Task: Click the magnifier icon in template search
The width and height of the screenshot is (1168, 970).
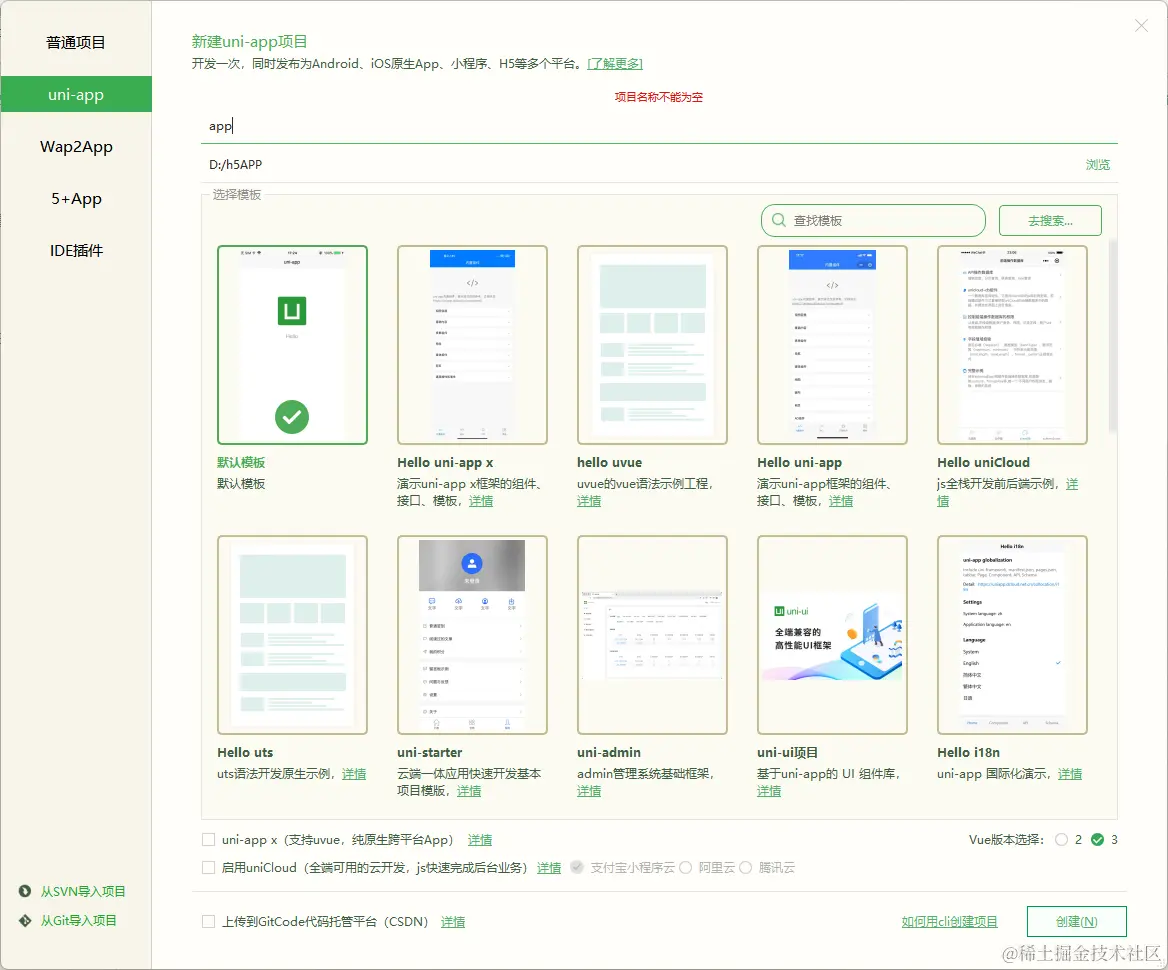Action: tap(778, 221)
